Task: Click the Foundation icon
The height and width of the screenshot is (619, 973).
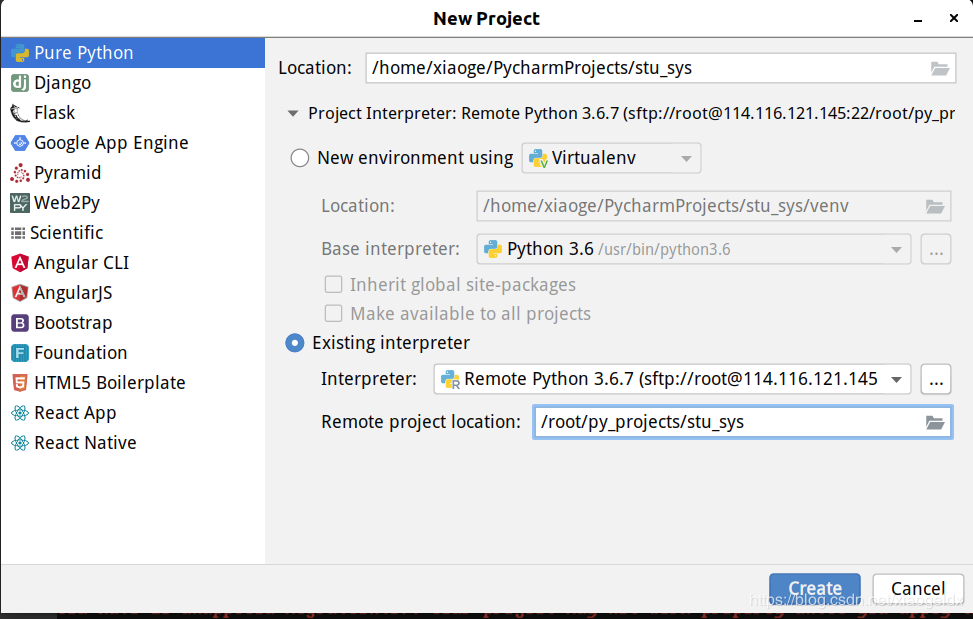Action: point(20,353)
